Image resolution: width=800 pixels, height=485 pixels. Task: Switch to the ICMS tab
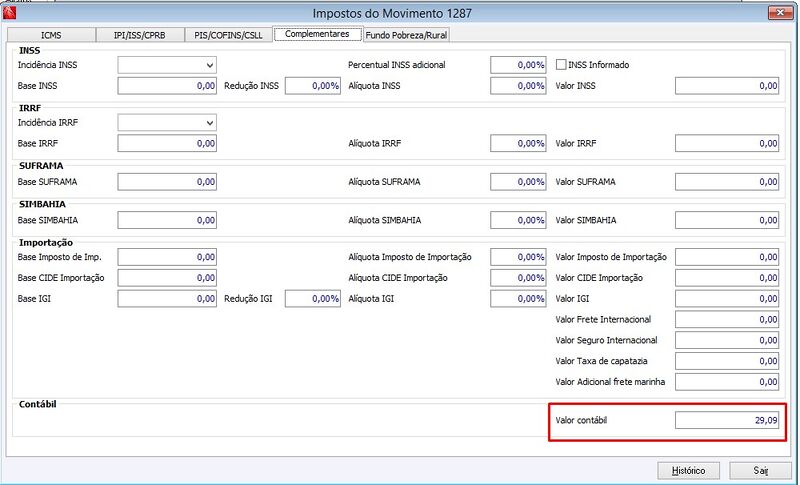51,35
